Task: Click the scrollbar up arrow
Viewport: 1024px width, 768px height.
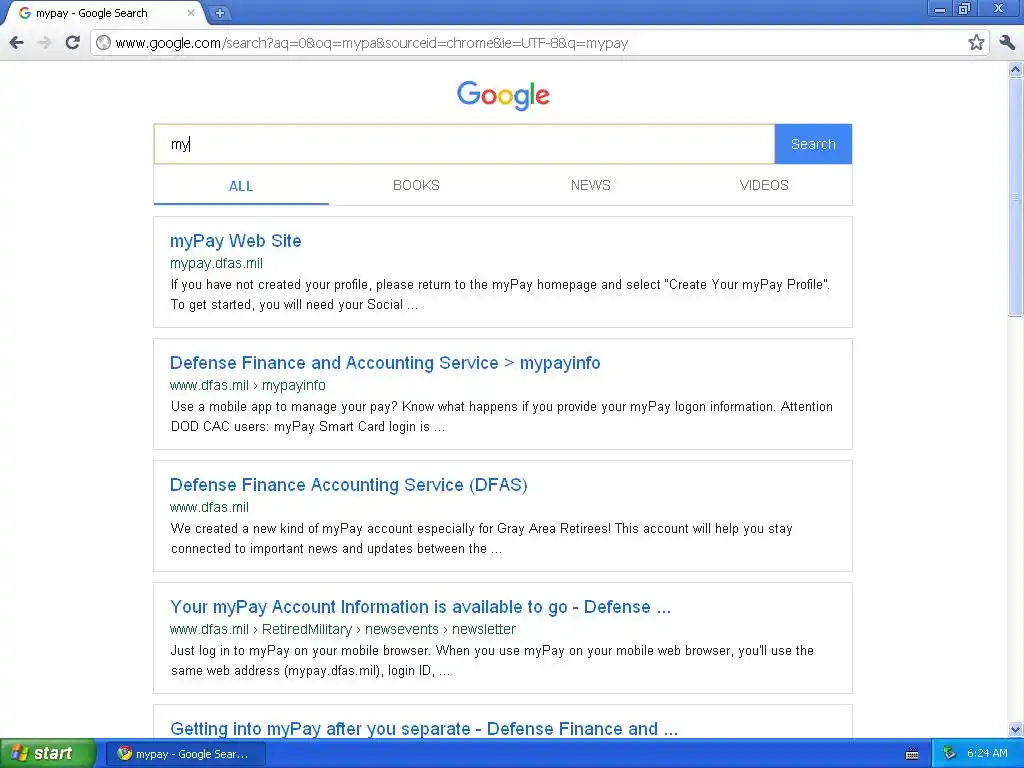Action: 1015,69
